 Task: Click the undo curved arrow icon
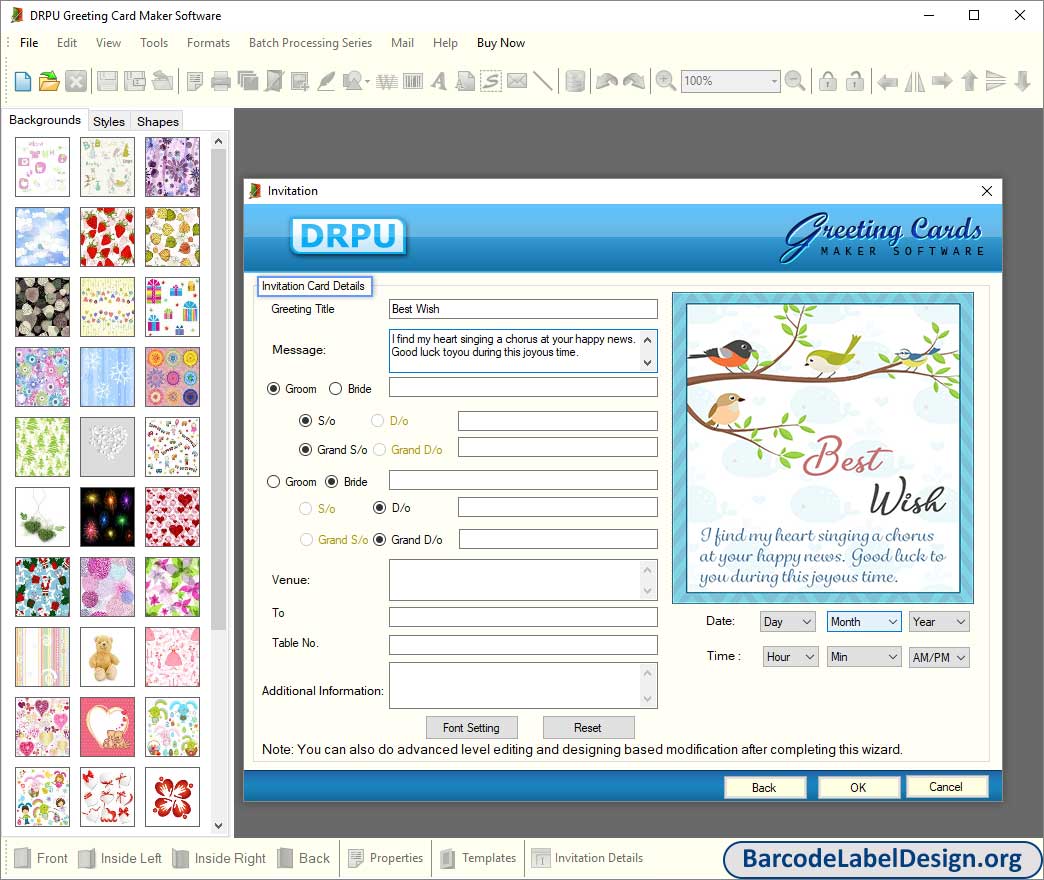tap(607, 81)
